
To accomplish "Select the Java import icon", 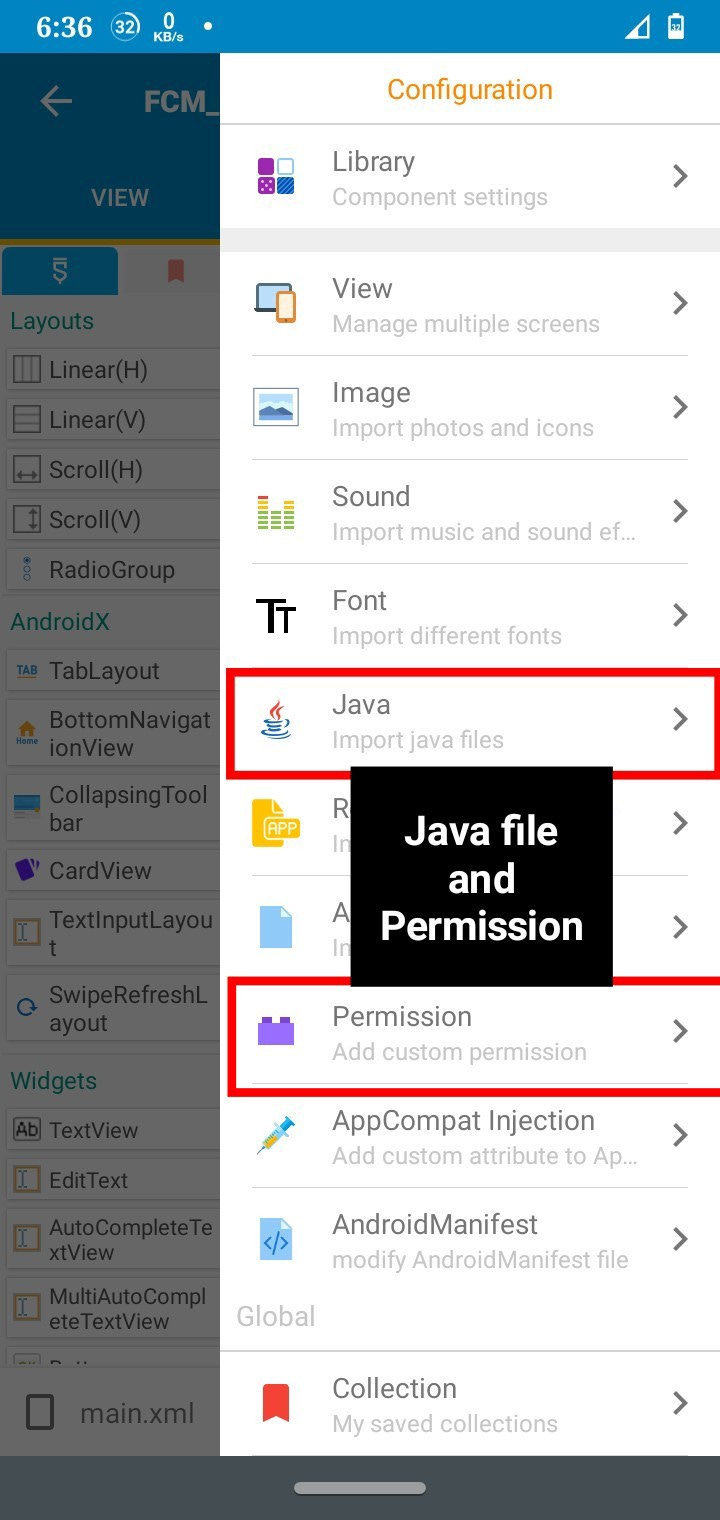I will coord(276,720).
